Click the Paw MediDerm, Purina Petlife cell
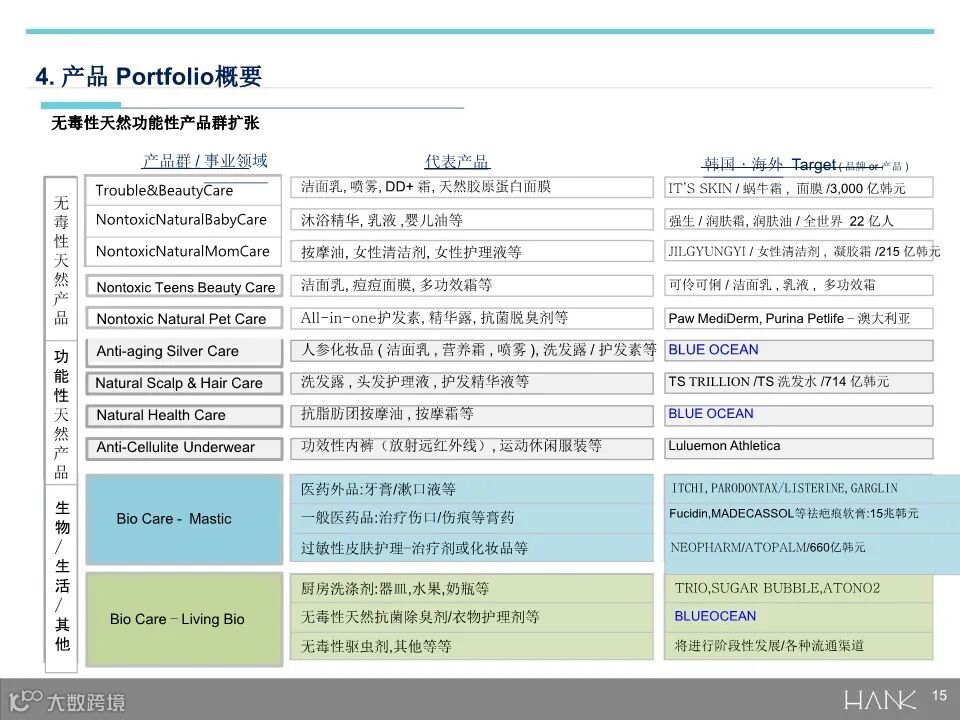960x720 pixels. pyautogui.click(x=798, y=318)
